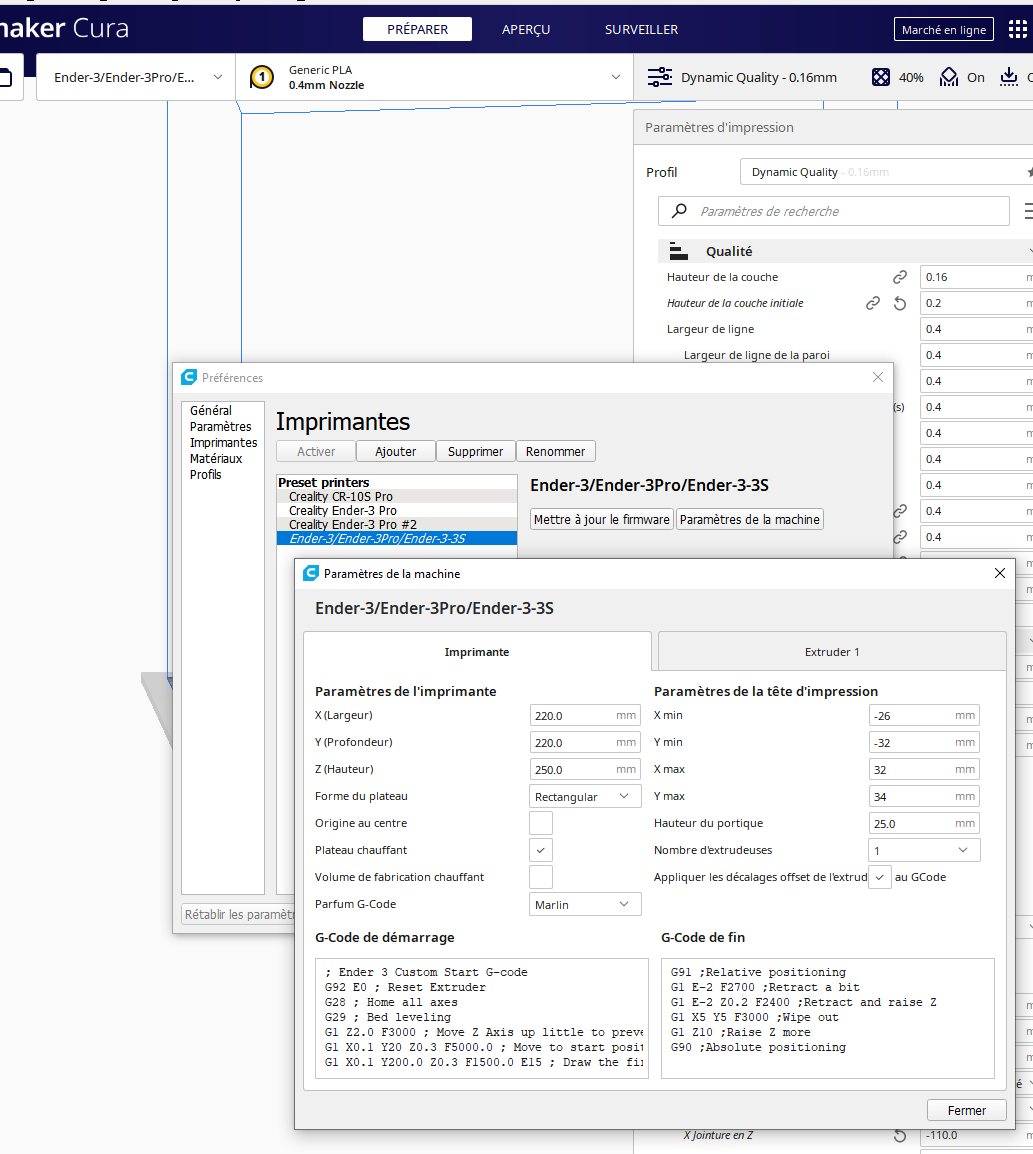This screenshot has width=1033, height=1154.
Task: Click inside G-Code de fin text area
Action: [828, 1019]
